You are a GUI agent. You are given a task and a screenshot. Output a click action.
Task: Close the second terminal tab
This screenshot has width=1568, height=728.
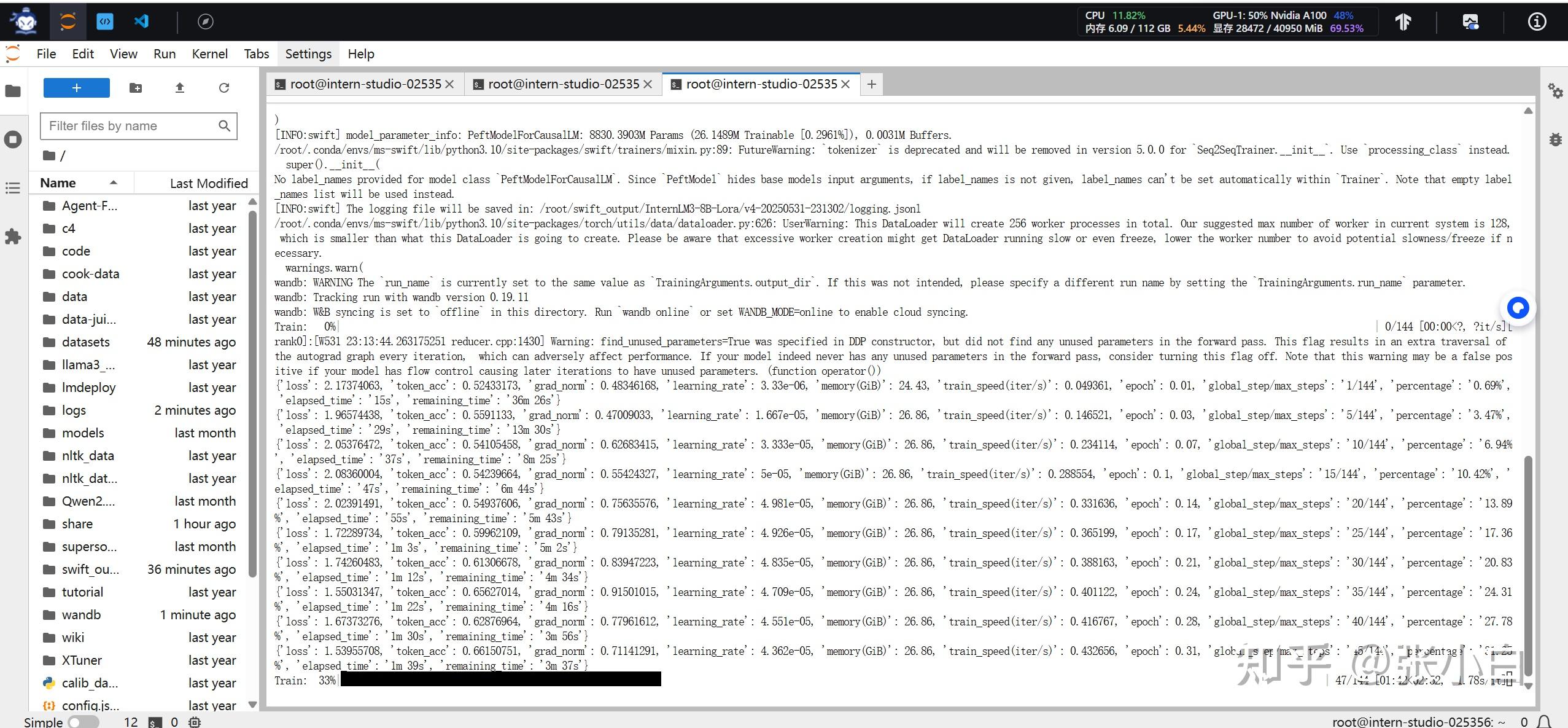click(648, 84)
